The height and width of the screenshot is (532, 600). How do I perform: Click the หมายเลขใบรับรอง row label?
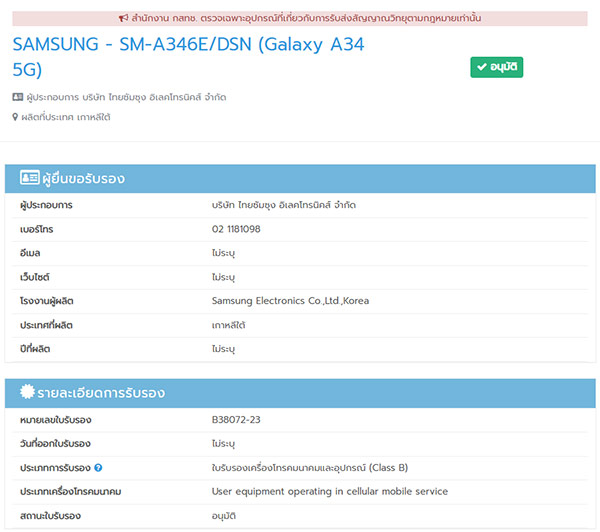(56, 420)
